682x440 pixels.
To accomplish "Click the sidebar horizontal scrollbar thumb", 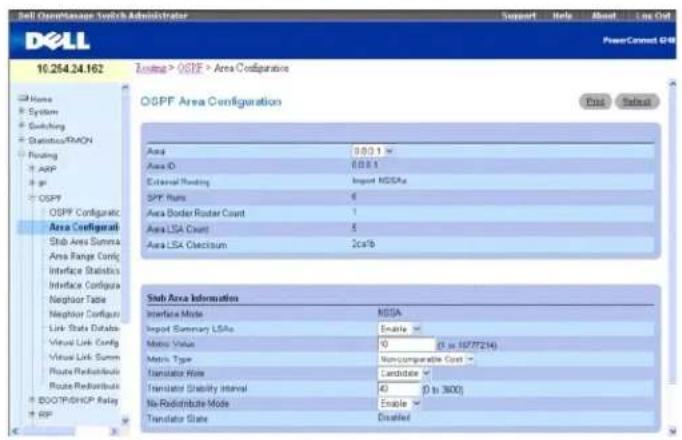I will 48,431.
